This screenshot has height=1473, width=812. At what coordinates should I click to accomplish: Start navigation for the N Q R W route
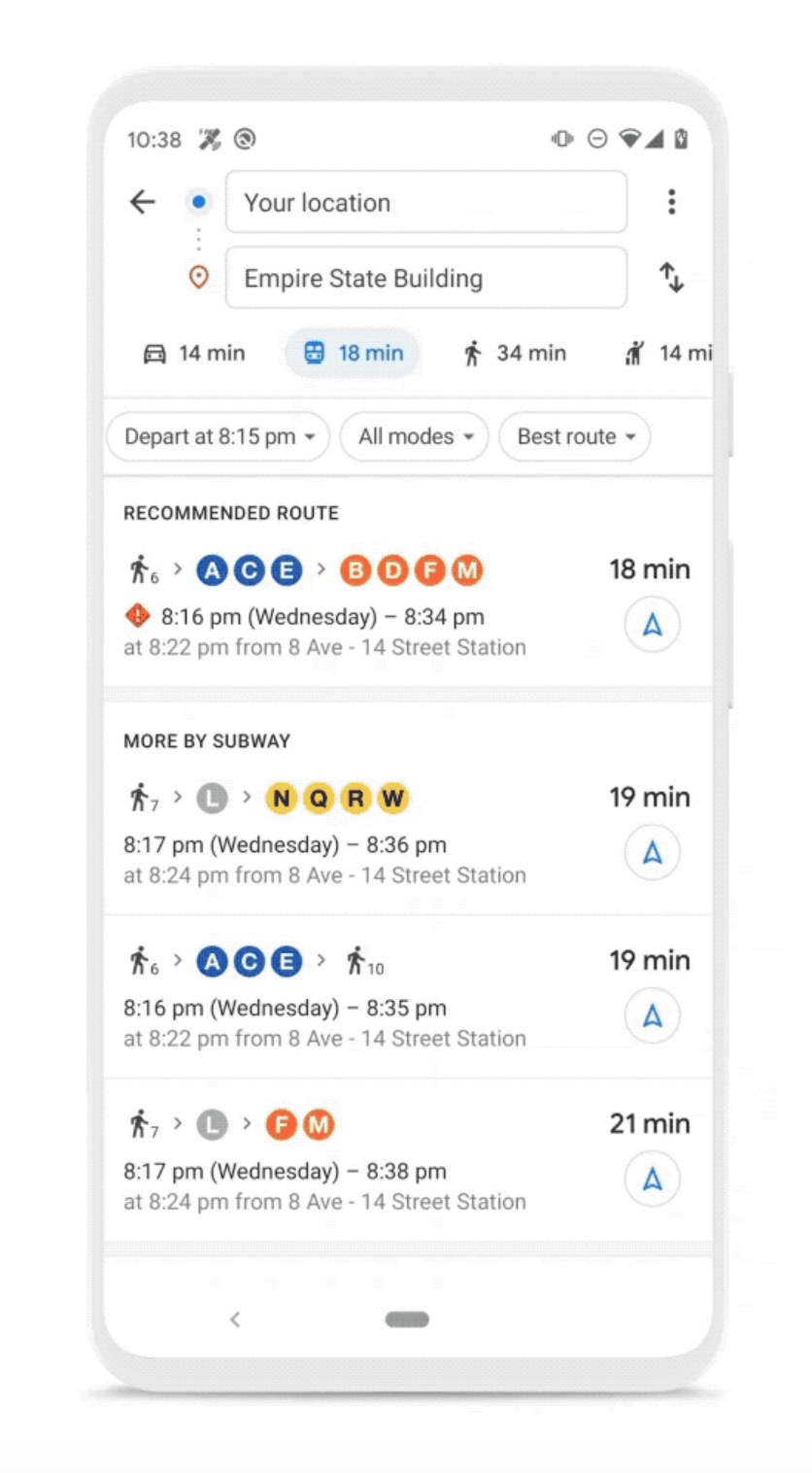pyautogui.click(x=652, y=852)
